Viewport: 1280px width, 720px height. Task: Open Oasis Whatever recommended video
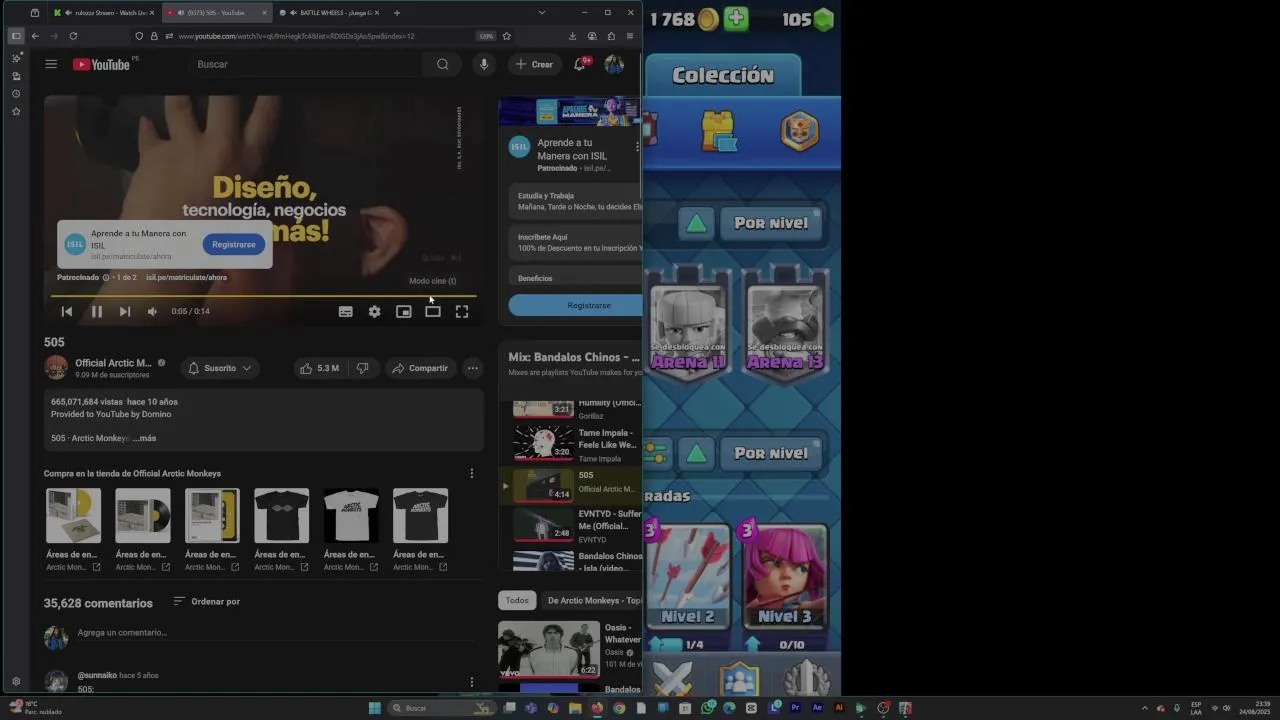click(570, 648)
